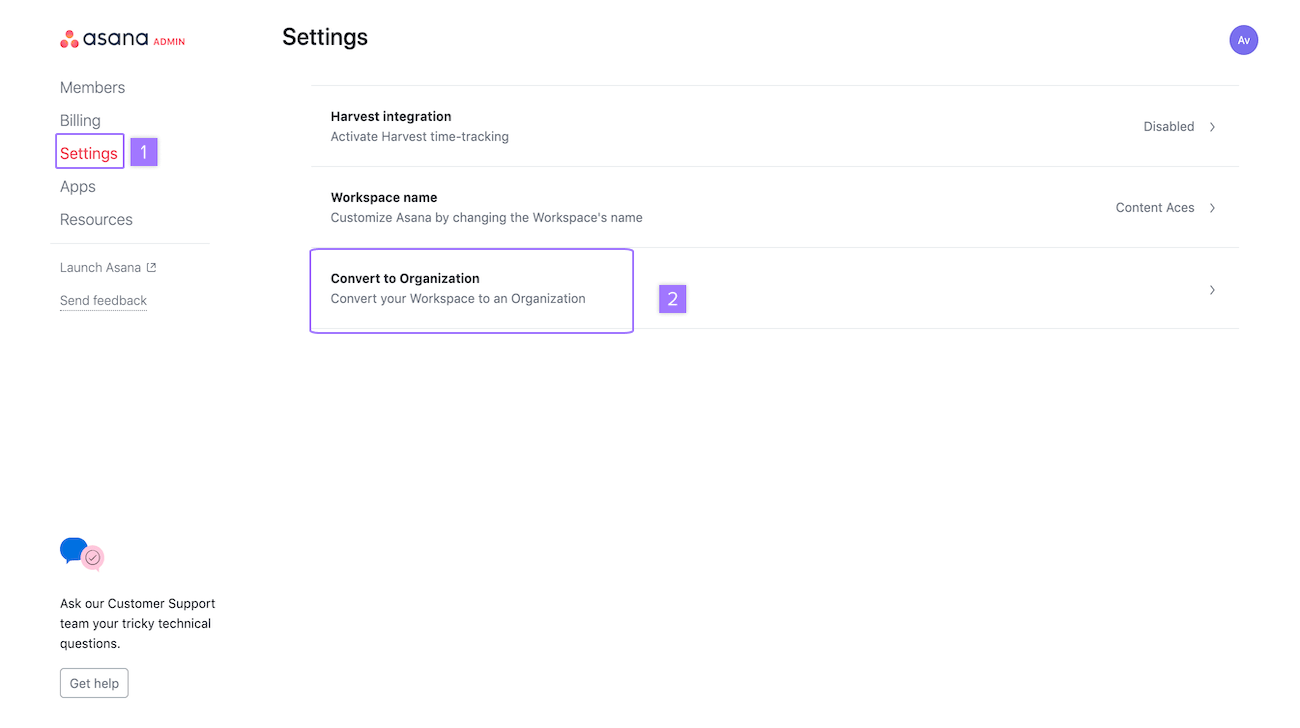
Task: Click the Launch Asana external-link icon
Action: point(152,268)
